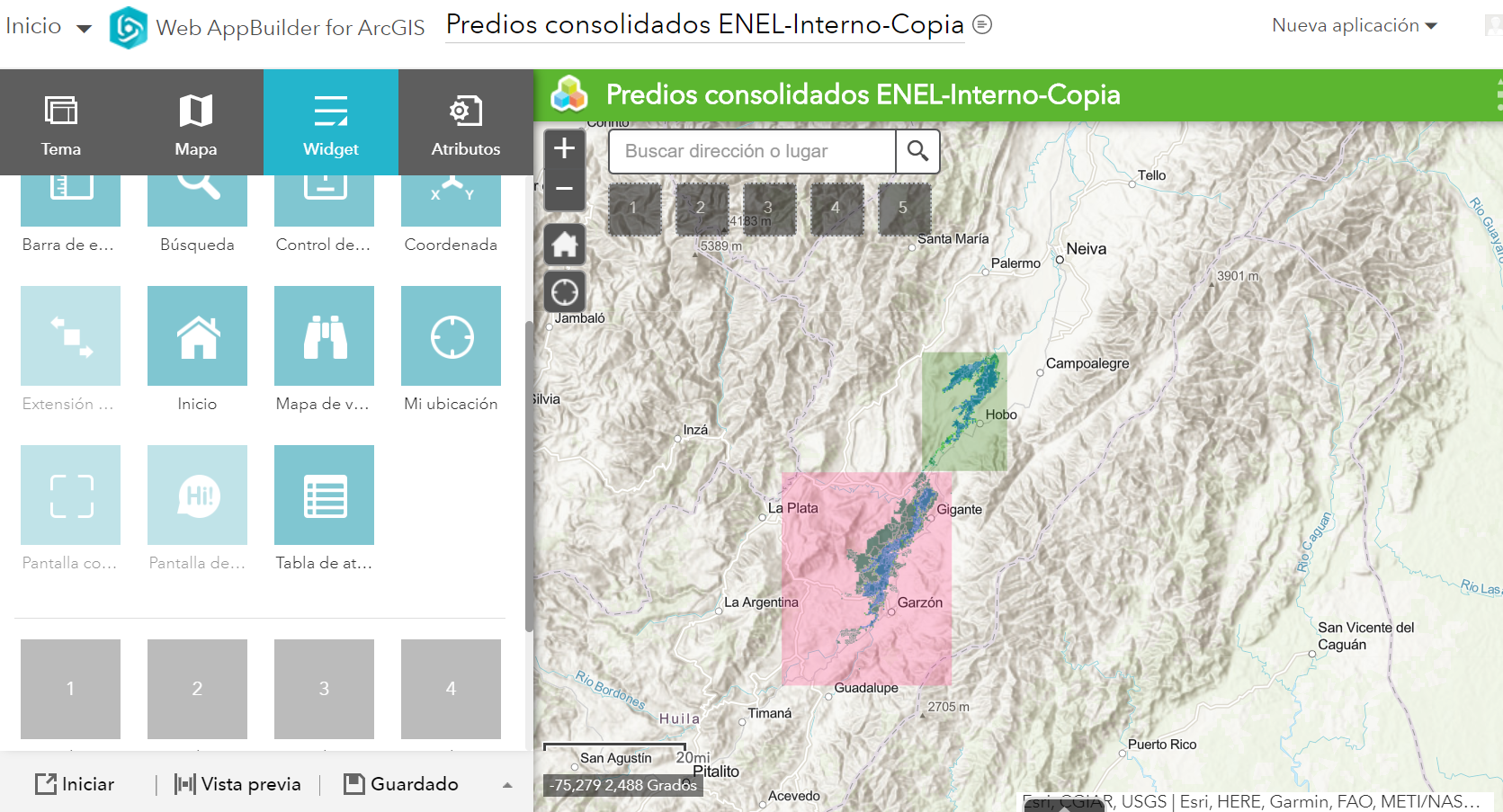Configure the Búsqueda widget

click(x=197, y=201)
